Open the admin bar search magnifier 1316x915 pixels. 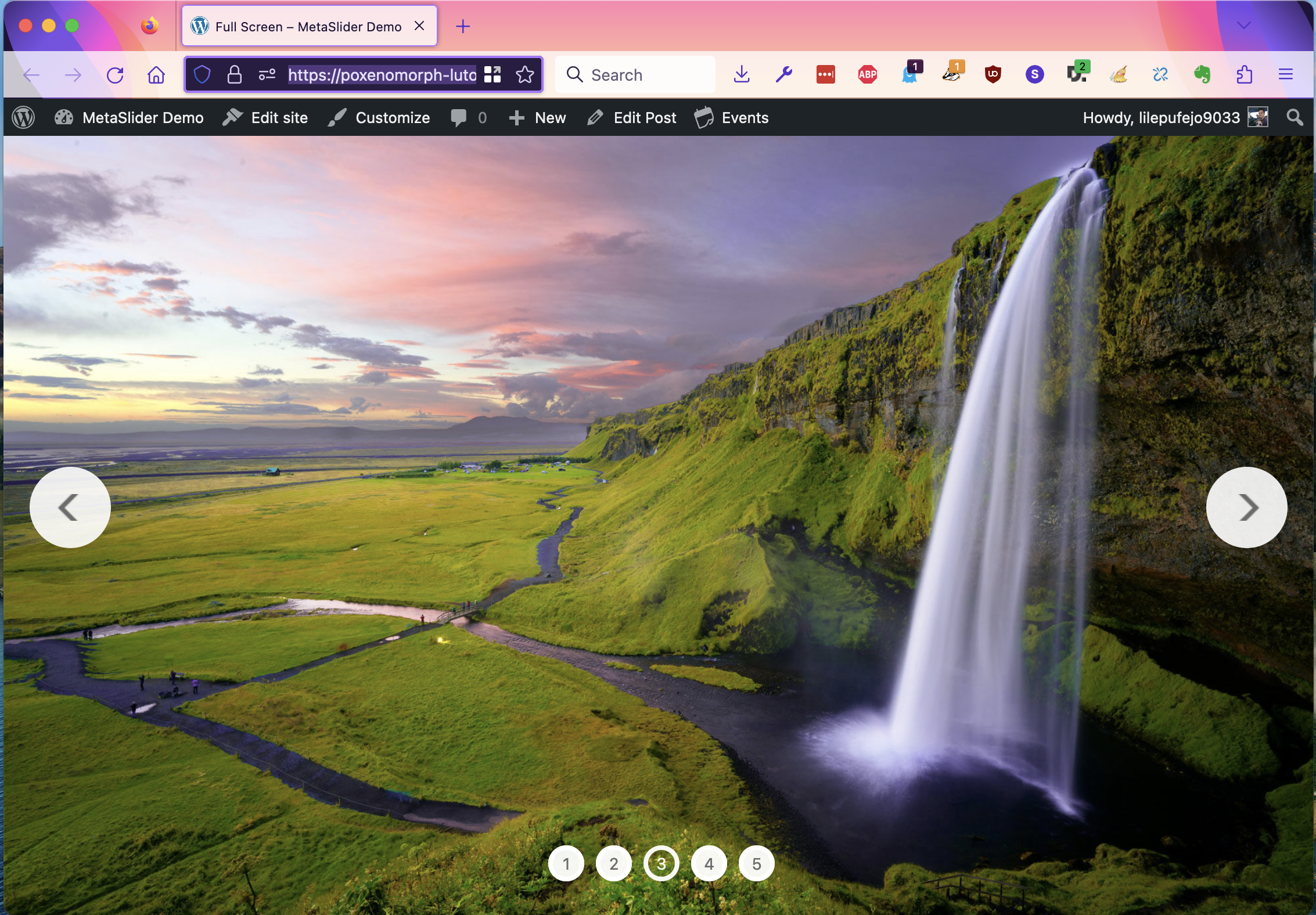click(x=1295, y=118)
